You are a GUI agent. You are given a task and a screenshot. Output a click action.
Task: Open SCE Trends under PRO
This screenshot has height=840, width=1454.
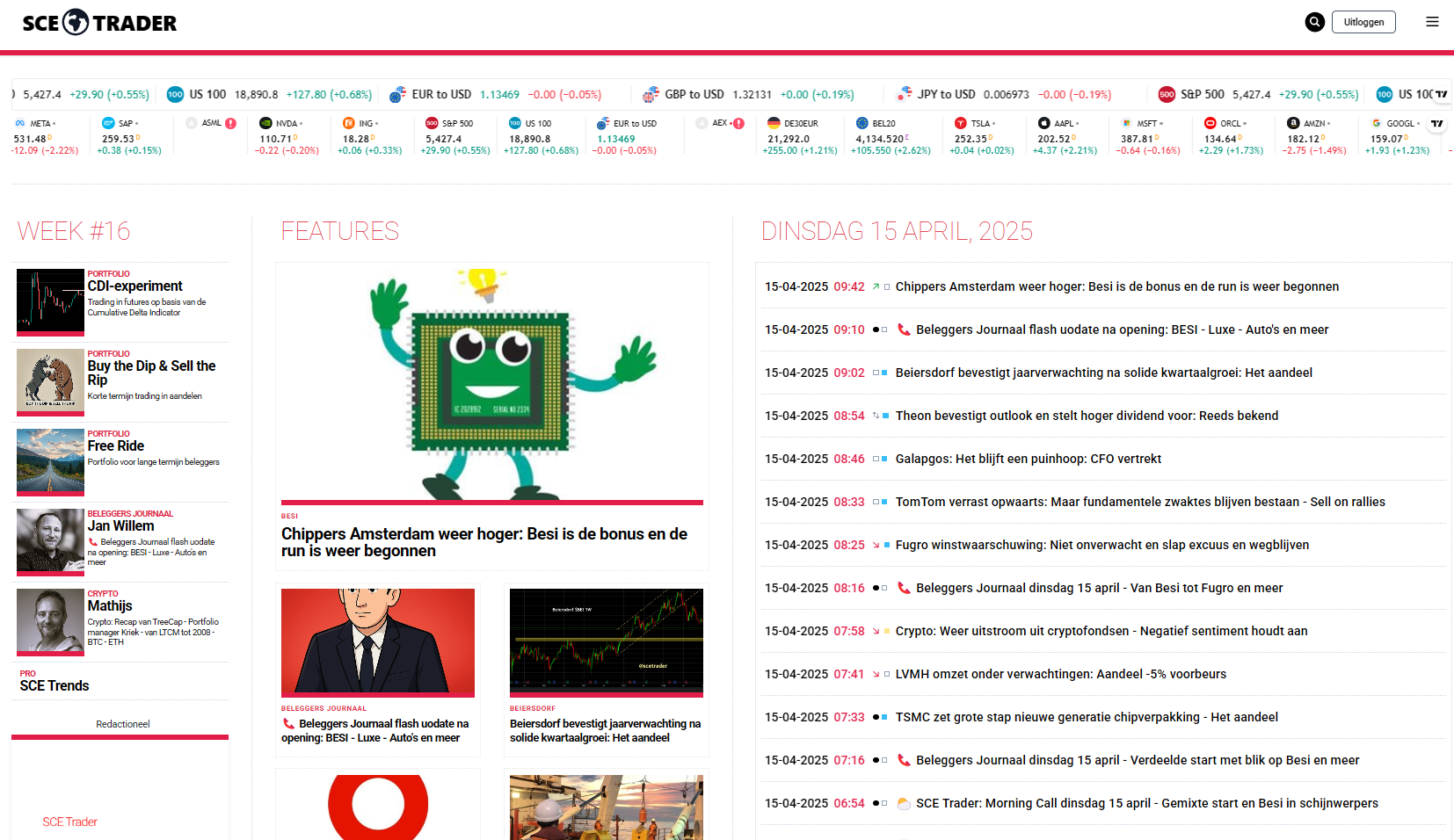pyautogui.click(x=55, y=686)
